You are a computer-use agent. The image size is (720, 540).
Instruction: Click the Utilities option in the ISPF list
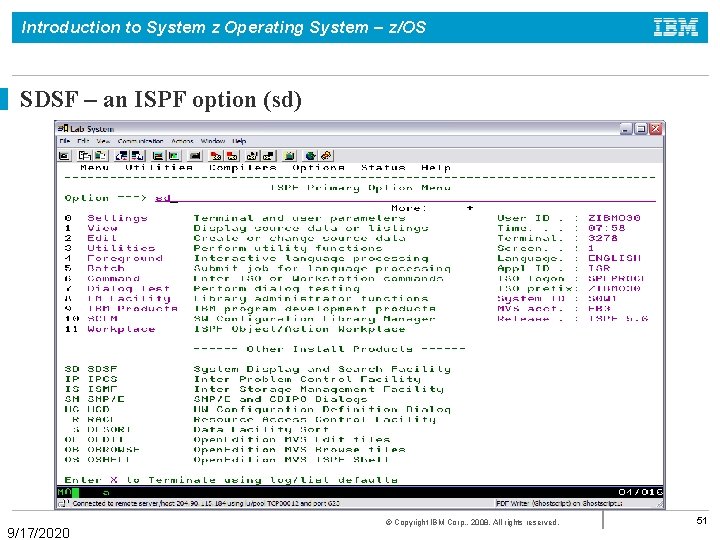click(224, 248)
